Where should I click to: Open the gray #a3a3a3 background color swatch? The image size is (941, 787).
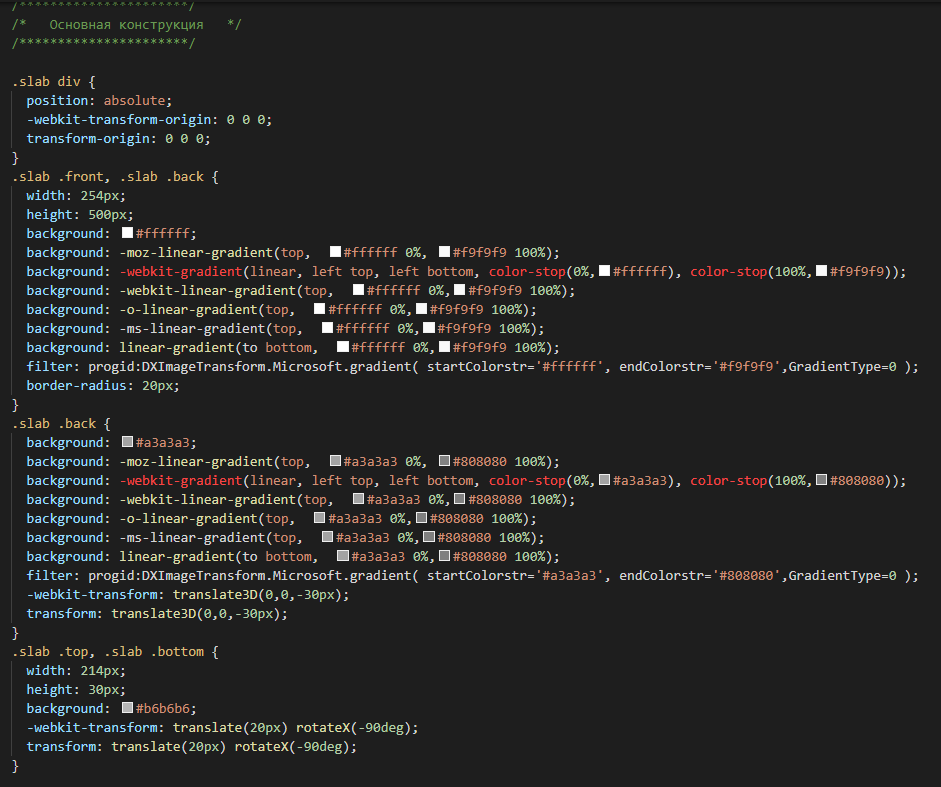coord(127,441)
